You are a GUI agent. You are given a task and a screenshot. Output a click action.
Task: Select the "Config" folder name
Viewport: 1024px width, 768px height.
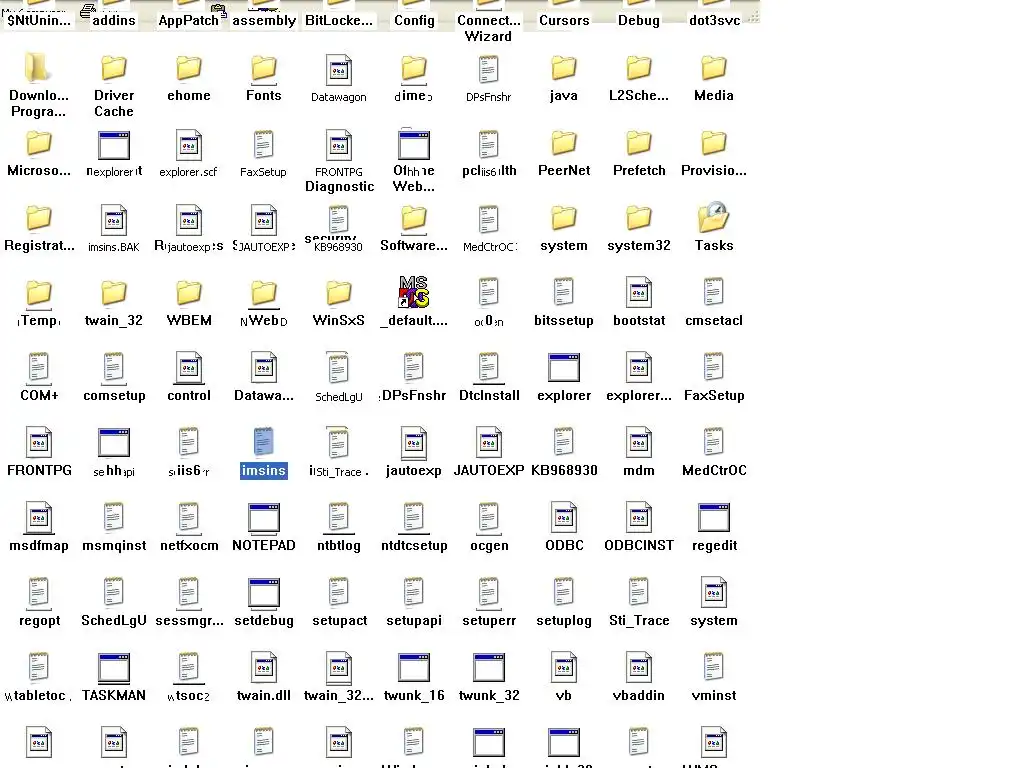pyautogui.click(x=414, y=20)
